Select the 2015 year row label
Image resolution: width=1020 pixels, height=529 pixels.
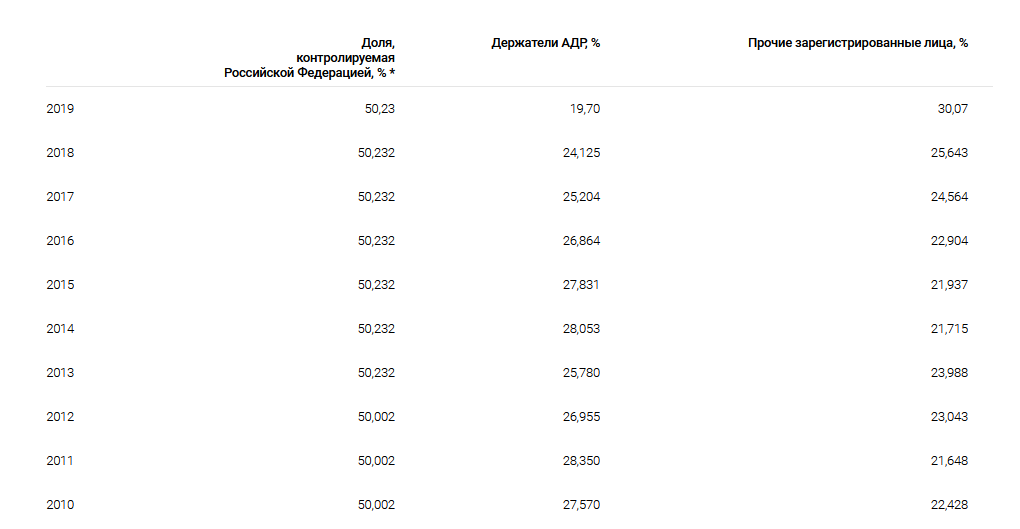click(x=60, y=285)
